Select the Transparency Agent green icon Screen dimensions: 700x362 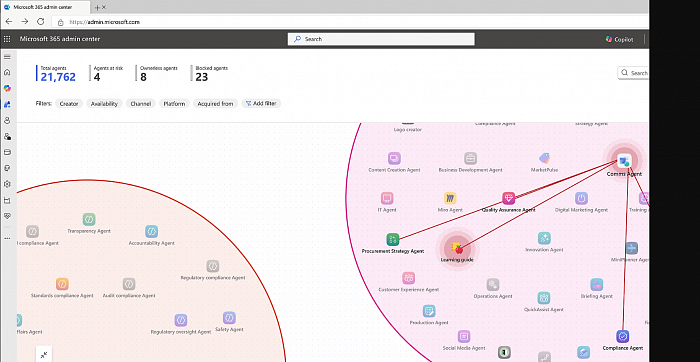(x=89, y=220)
